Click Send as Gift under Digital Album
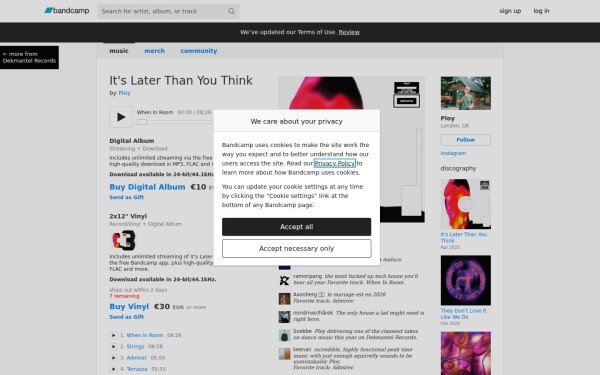600x375 pixels. [x=126, y=197]
